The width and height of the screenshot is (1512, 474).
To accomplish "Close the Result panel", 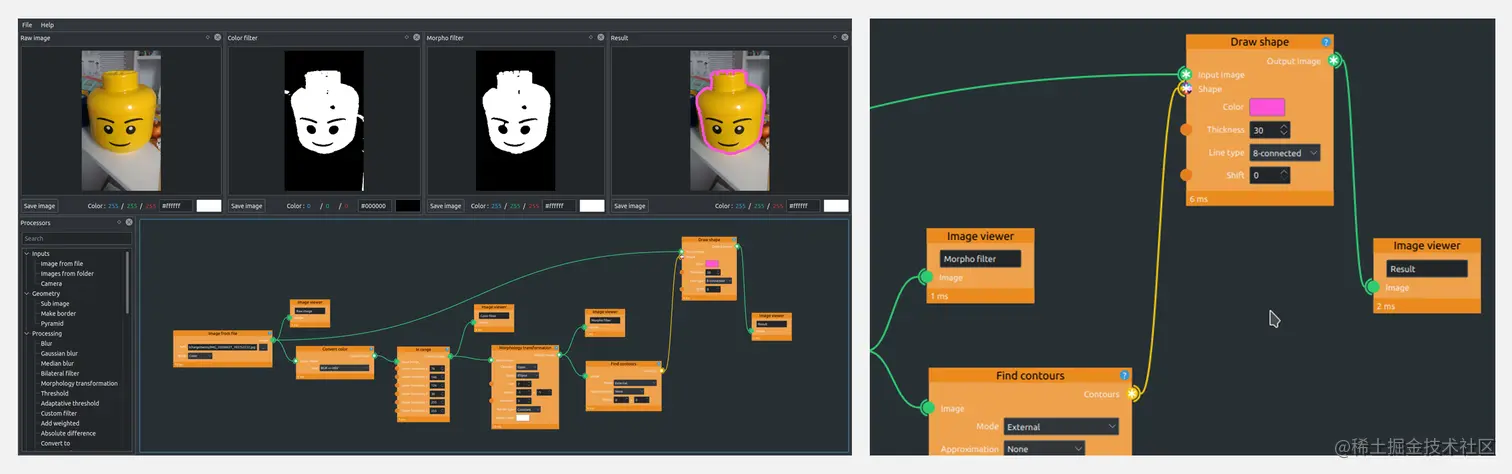I will pos(845,37).
